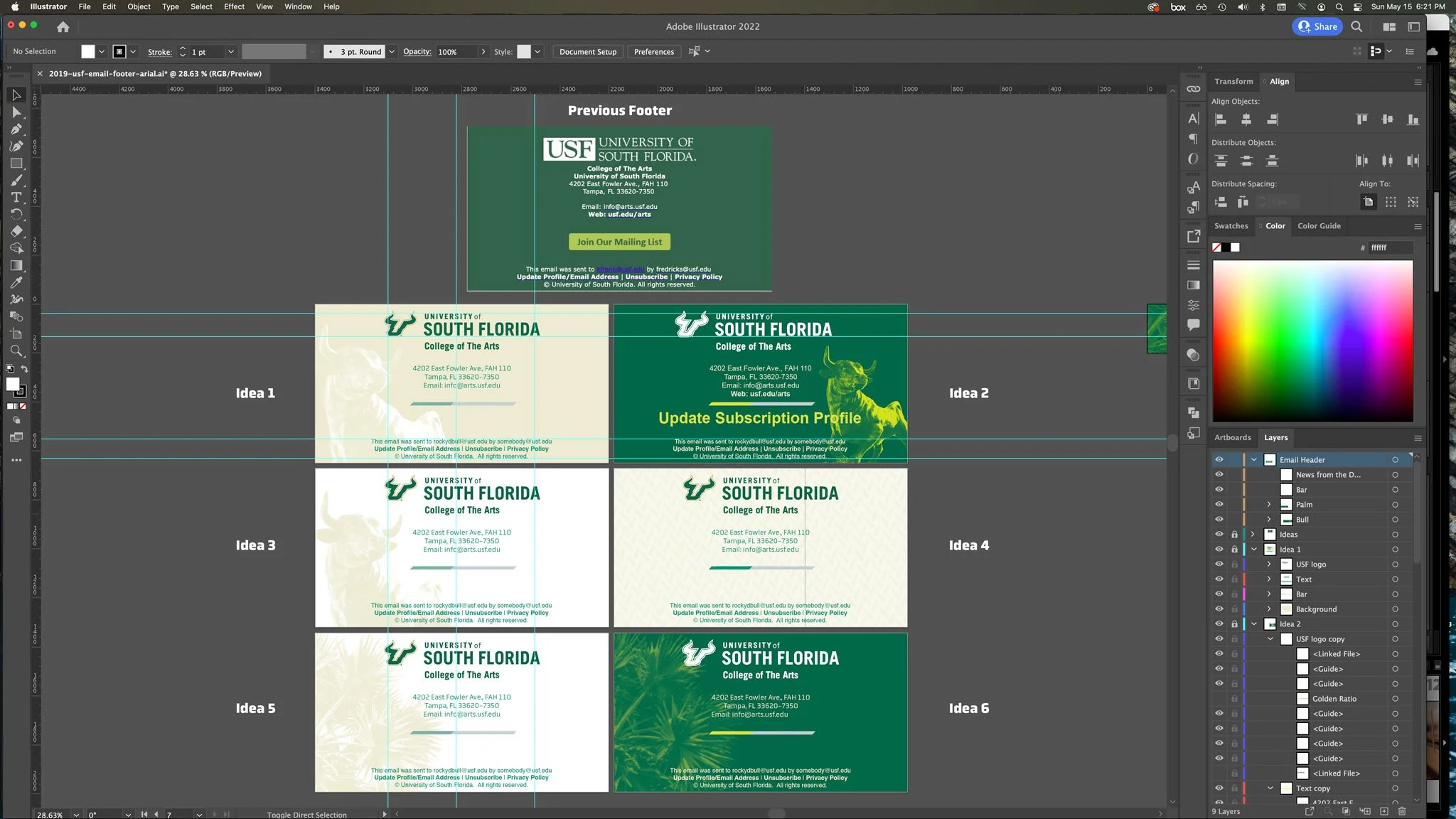Click the Style swatch in control bar
The height and width of the screenshot is (819, 1456).
tap(524, 52)
